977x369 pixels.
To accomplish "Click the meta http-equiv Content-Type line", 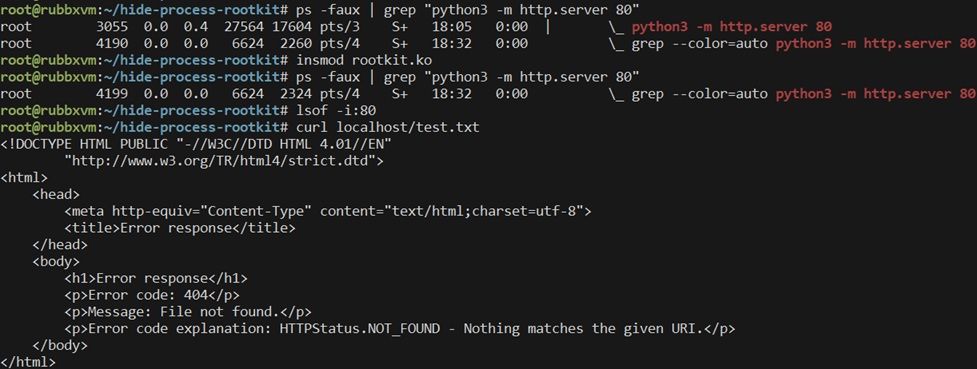I will (327, 211).
